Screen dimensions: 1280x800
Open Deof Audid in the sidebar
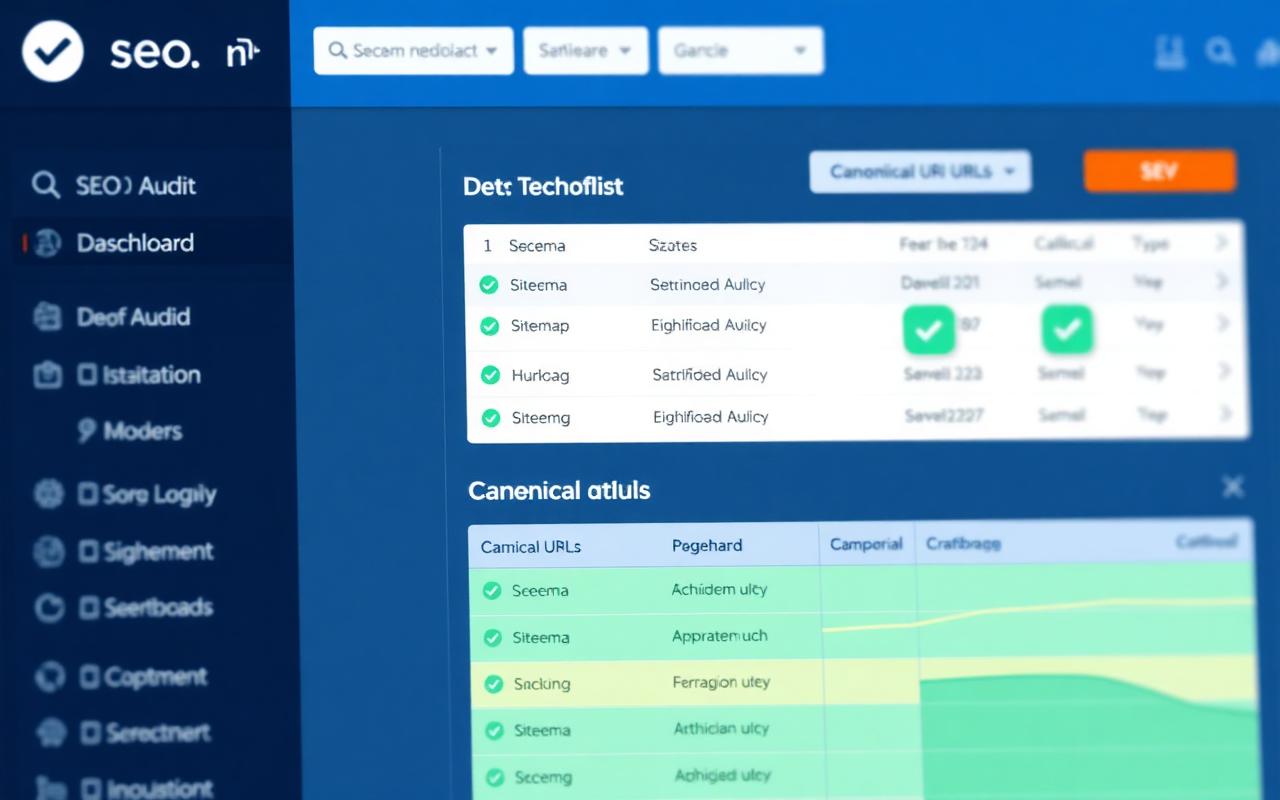(x=133, y=317)
